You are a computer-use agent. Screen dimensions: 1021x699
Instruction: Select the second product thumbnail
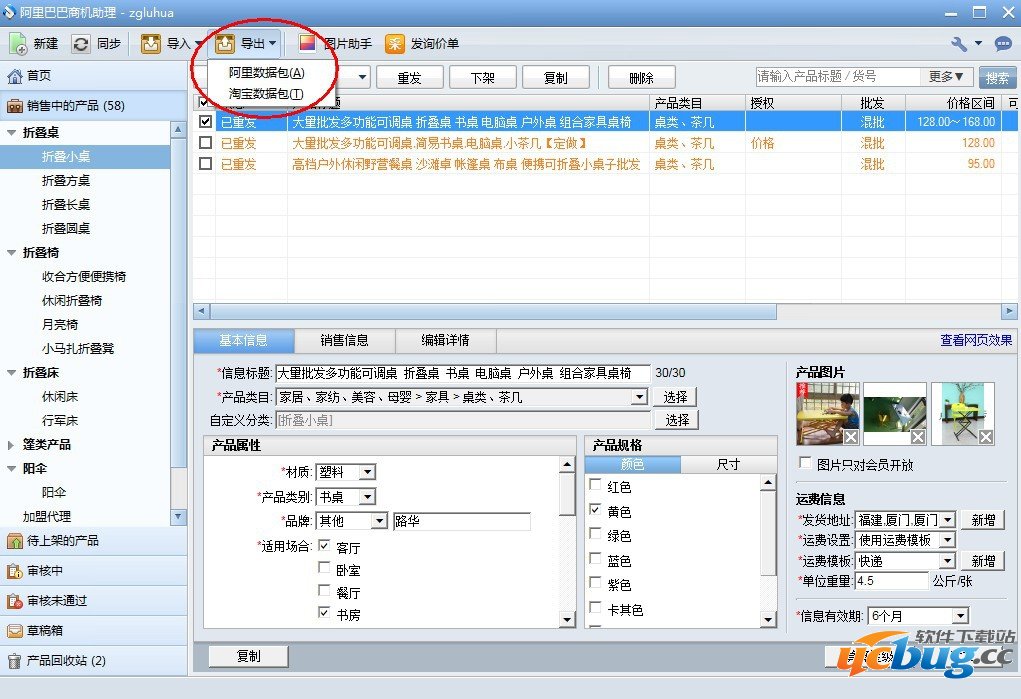(x=895, y=414)
